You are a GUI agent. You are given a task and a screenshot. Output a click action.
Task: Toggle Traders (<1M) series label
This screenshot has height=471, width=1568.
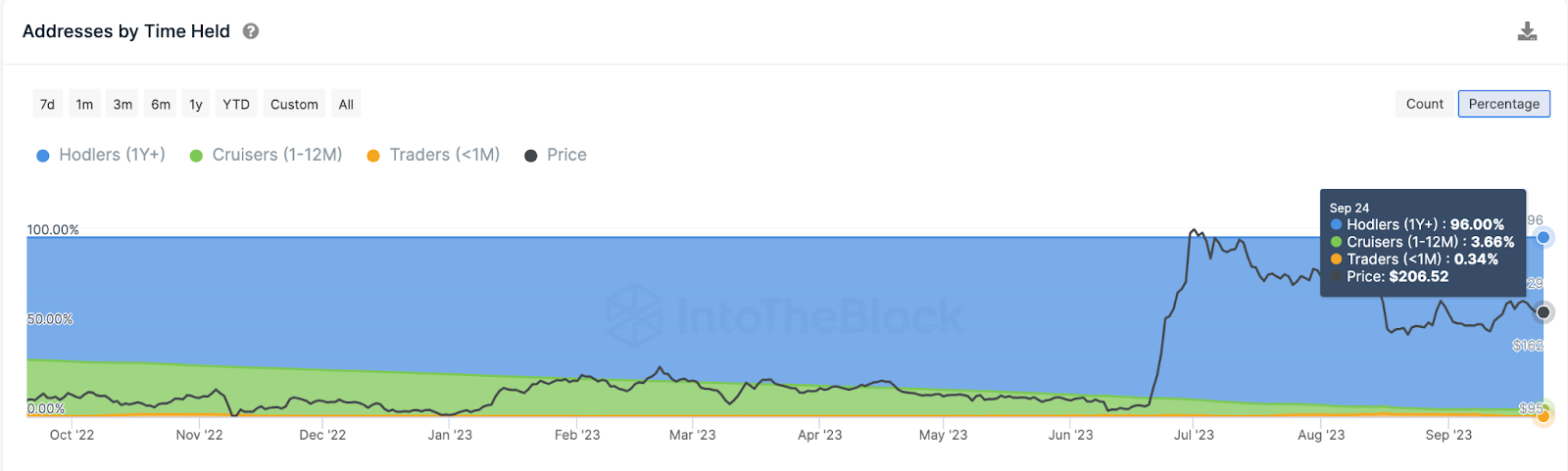445,155
